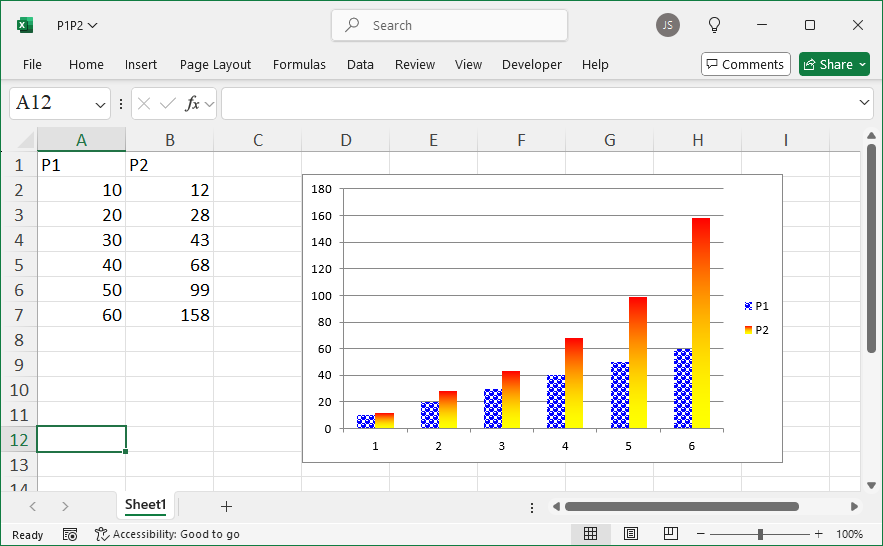
Task: Open the Page Layout ribbon tab
Action: click(215, 64)
